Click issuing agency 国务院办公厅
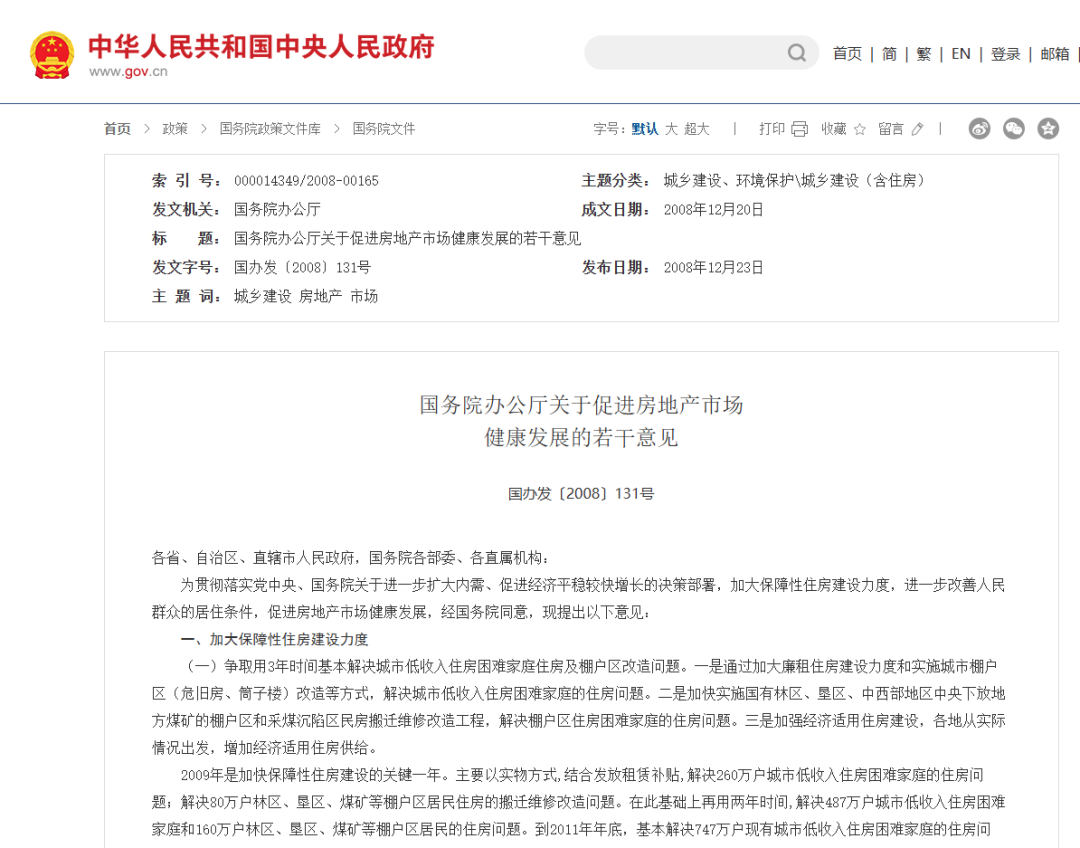The image size is (1080, 848). 278,209
